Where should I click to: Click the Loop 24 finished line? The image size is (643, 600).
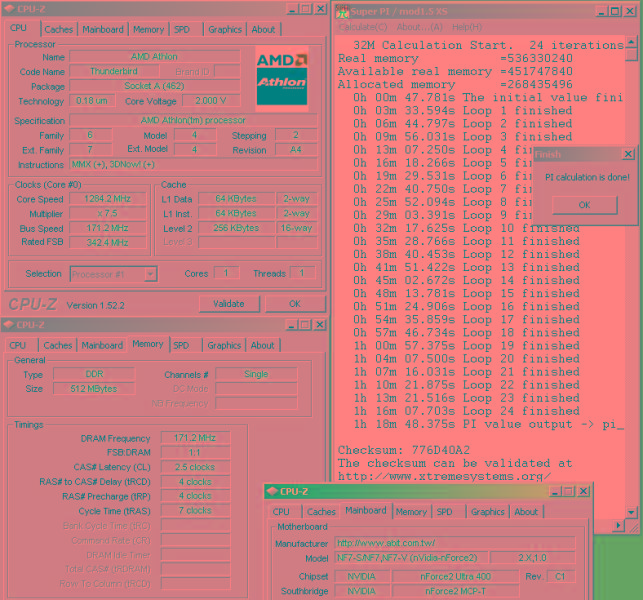point(467,411)
